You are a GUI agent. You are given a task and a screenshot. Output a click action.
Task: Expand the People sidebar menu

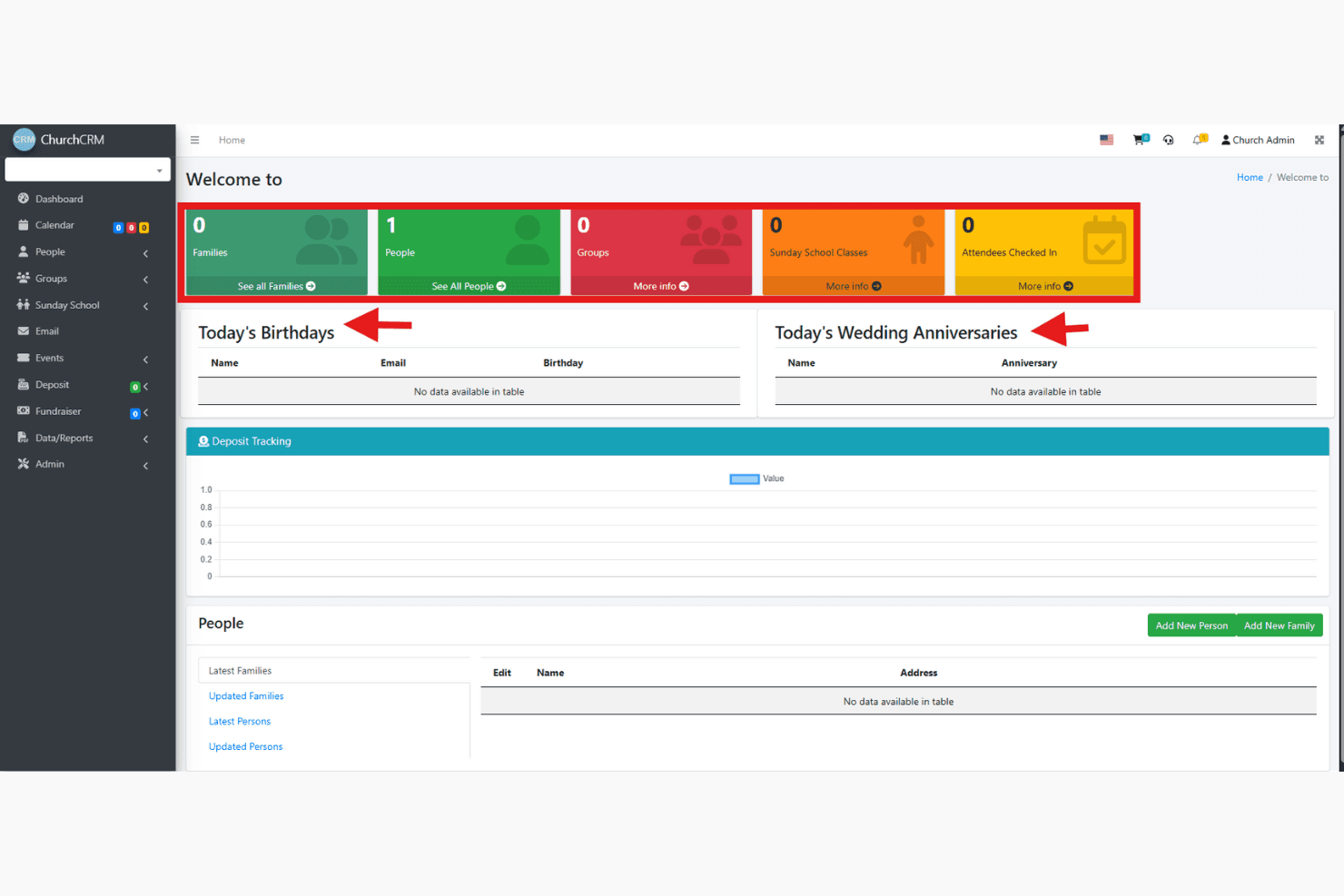coord(87,252)
